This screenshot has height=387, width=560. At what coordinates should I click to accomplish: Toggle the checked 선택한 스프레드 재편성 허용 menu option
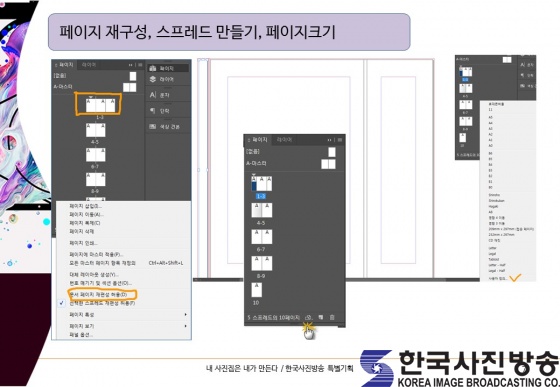102,303
